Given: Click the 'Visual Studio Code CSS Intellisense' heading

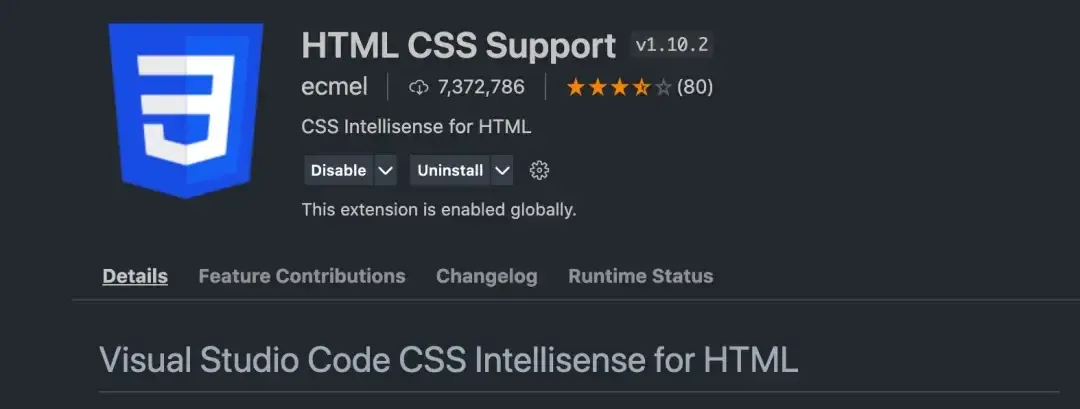Looking at the screenshot, I should [448, 359].
